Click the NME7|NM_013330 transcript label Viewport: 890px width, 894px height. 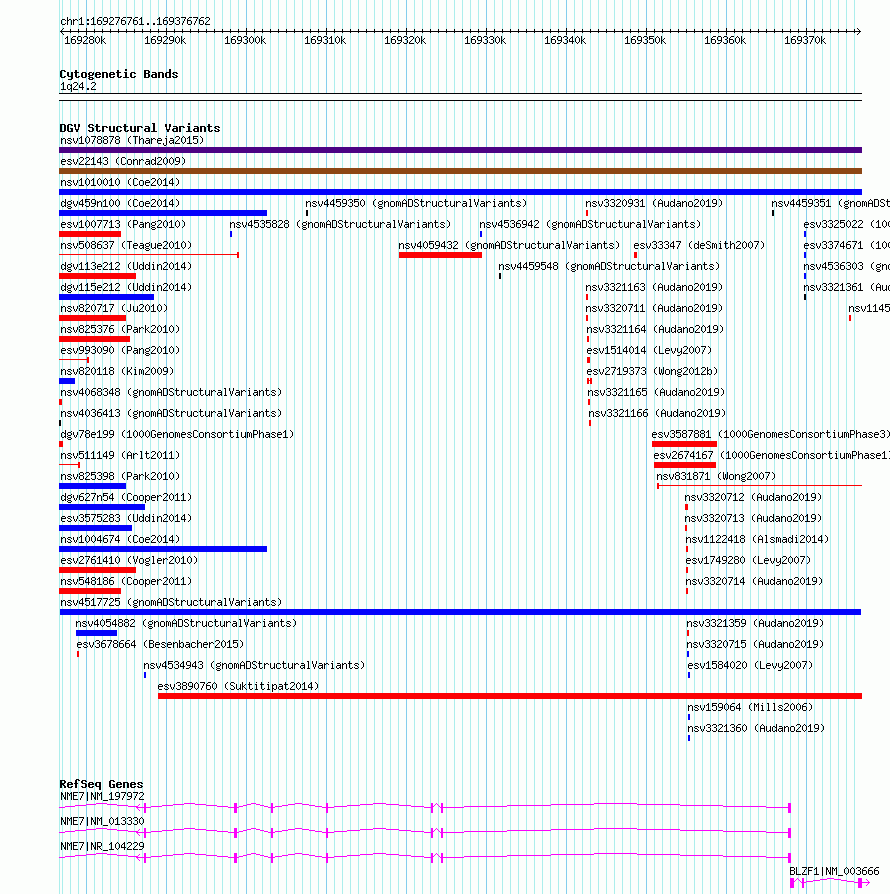click(102, 822)
